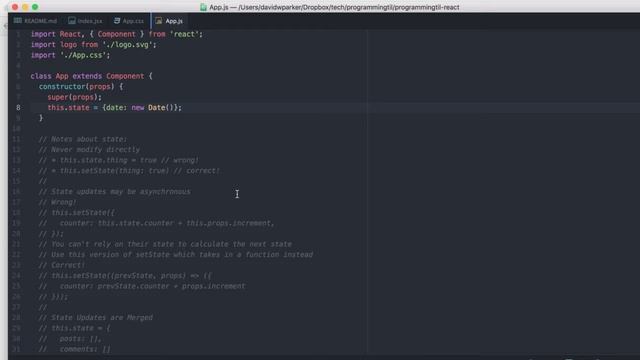Click the file icon on index.jsx tab

72,20
